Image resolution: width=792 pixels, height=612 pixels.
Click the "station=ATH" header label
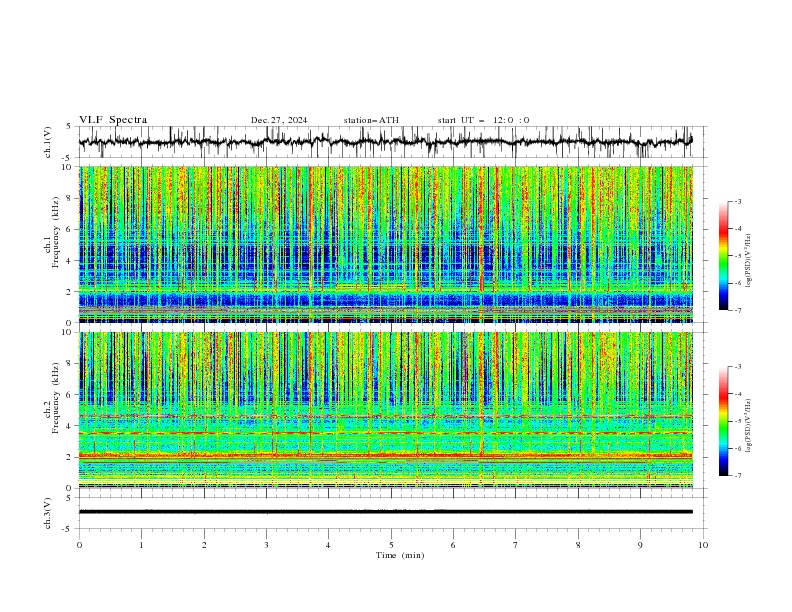(x=371, y=120)
